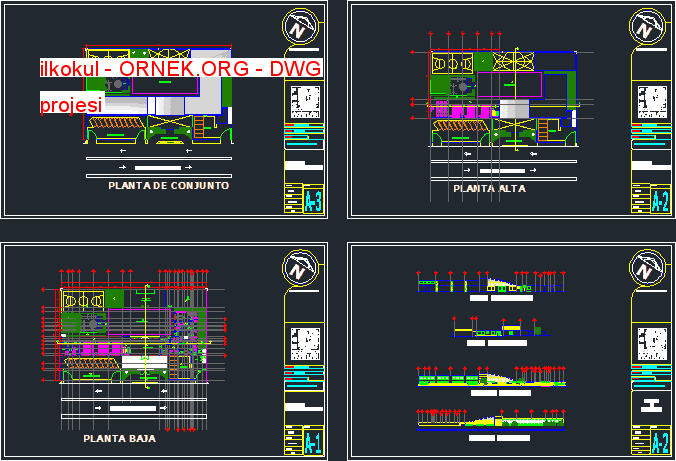Select the A-2 label on the PLANTA ALTA sheet
Viewport: 676px width, 461px height.
pyautogui.click(x=660, y=200)
